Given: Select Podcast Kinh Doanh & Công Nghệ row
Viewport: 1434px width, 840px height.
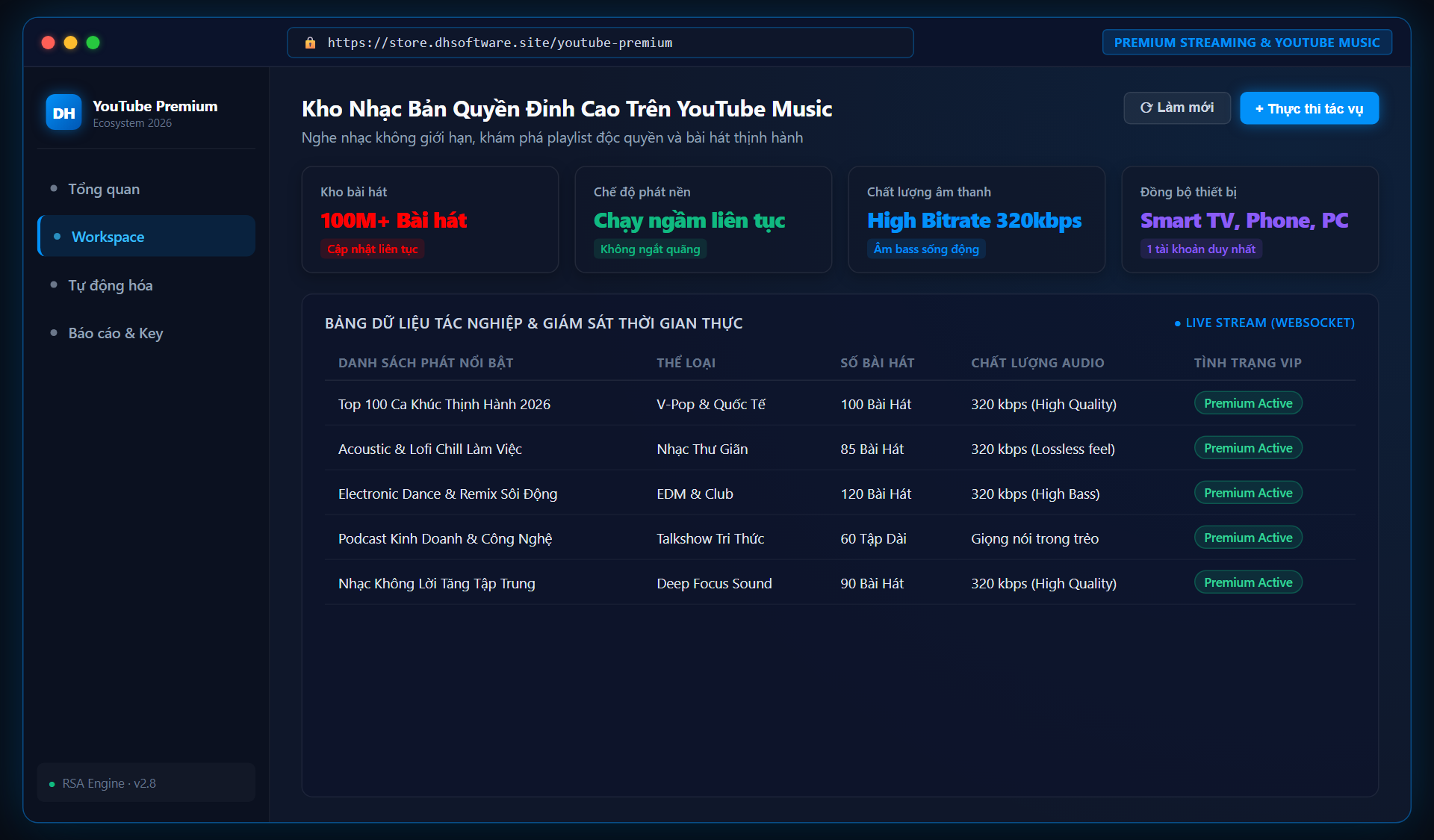Looking at the screenshot, I should click(x=840, y=538).
